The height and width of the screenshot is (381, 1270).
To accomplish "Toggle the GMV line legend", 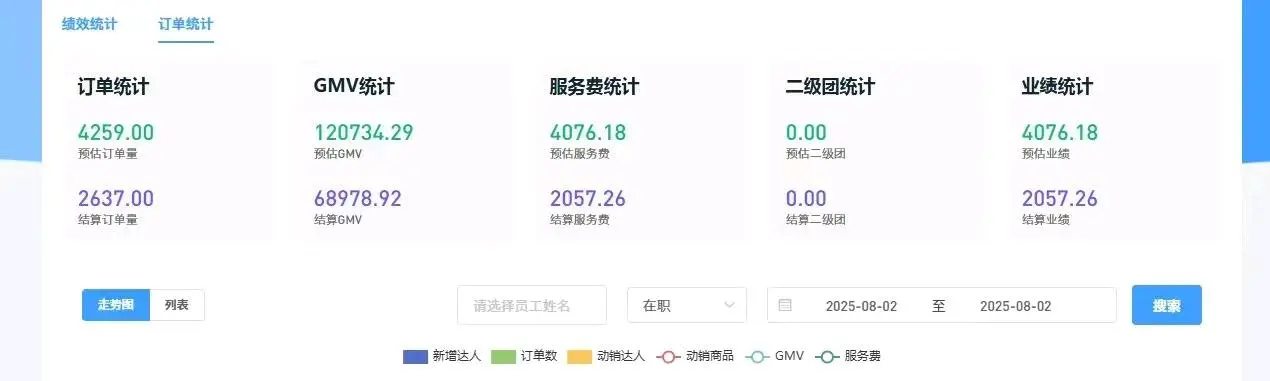I will [776, 356].
